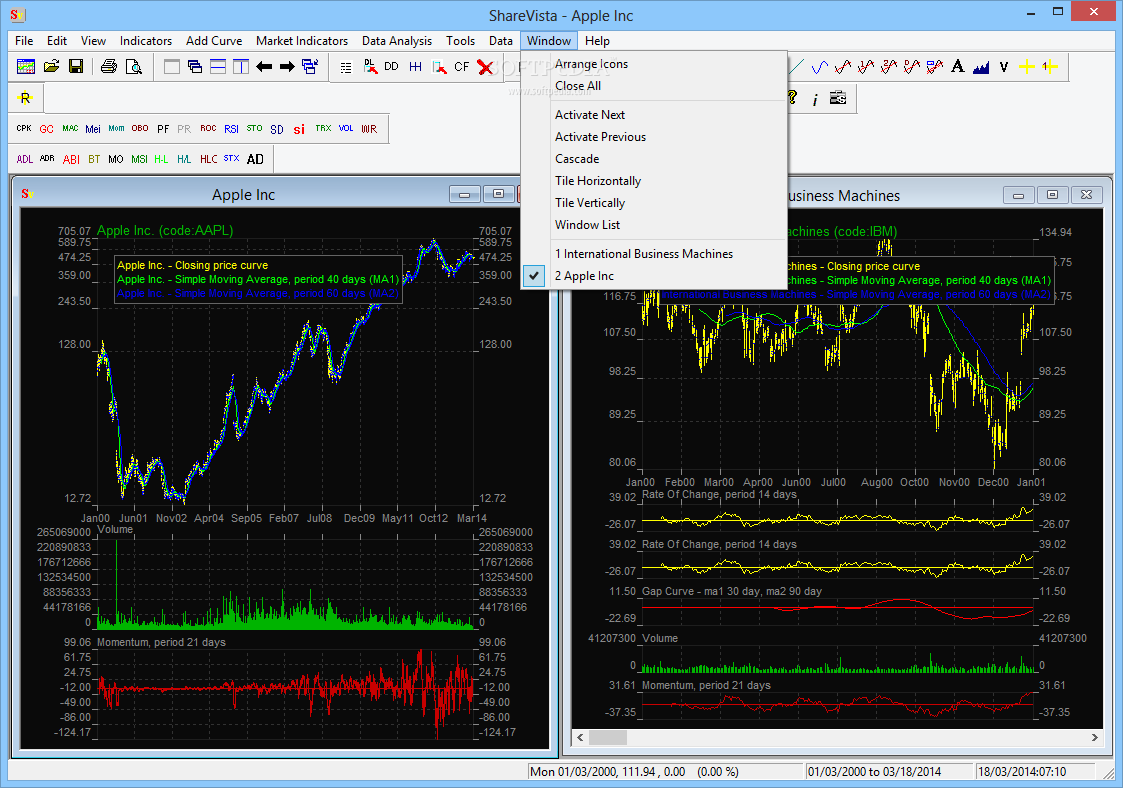Click the ADL market indicator

click(24, 159)
